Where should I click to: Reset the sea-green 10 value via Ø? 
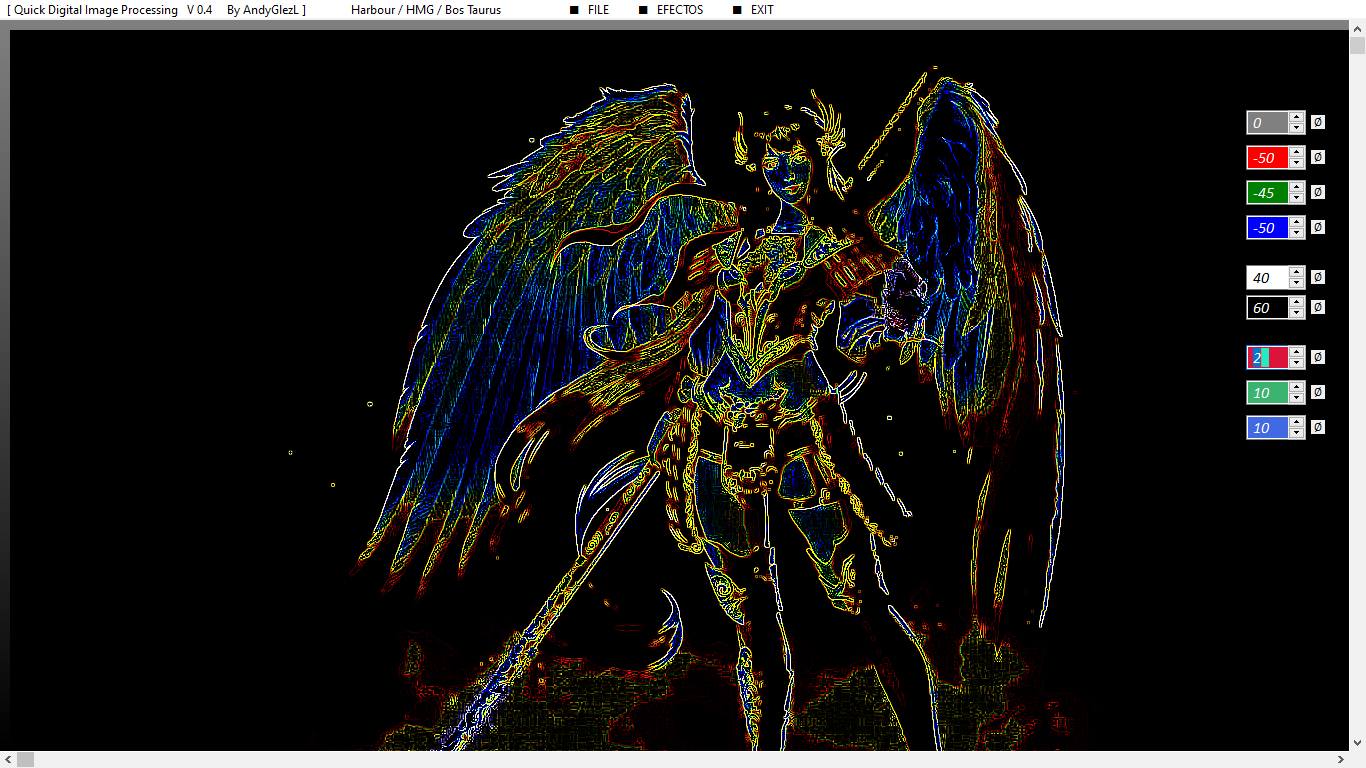(x=1317, y=392)
